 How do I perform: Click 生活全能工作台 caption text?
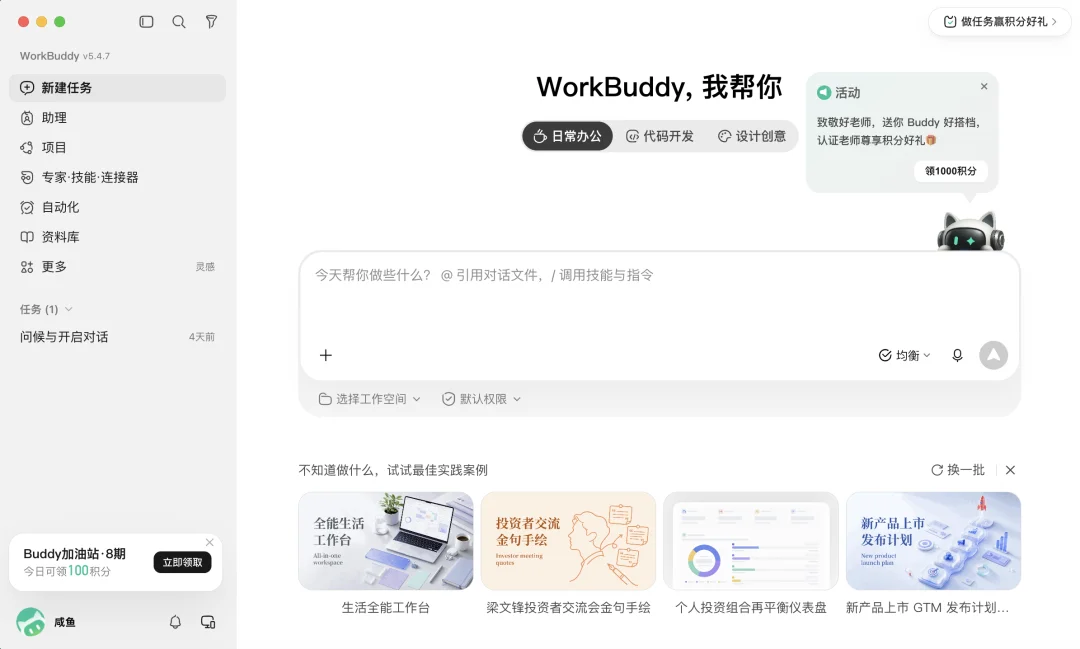[386, 608]
